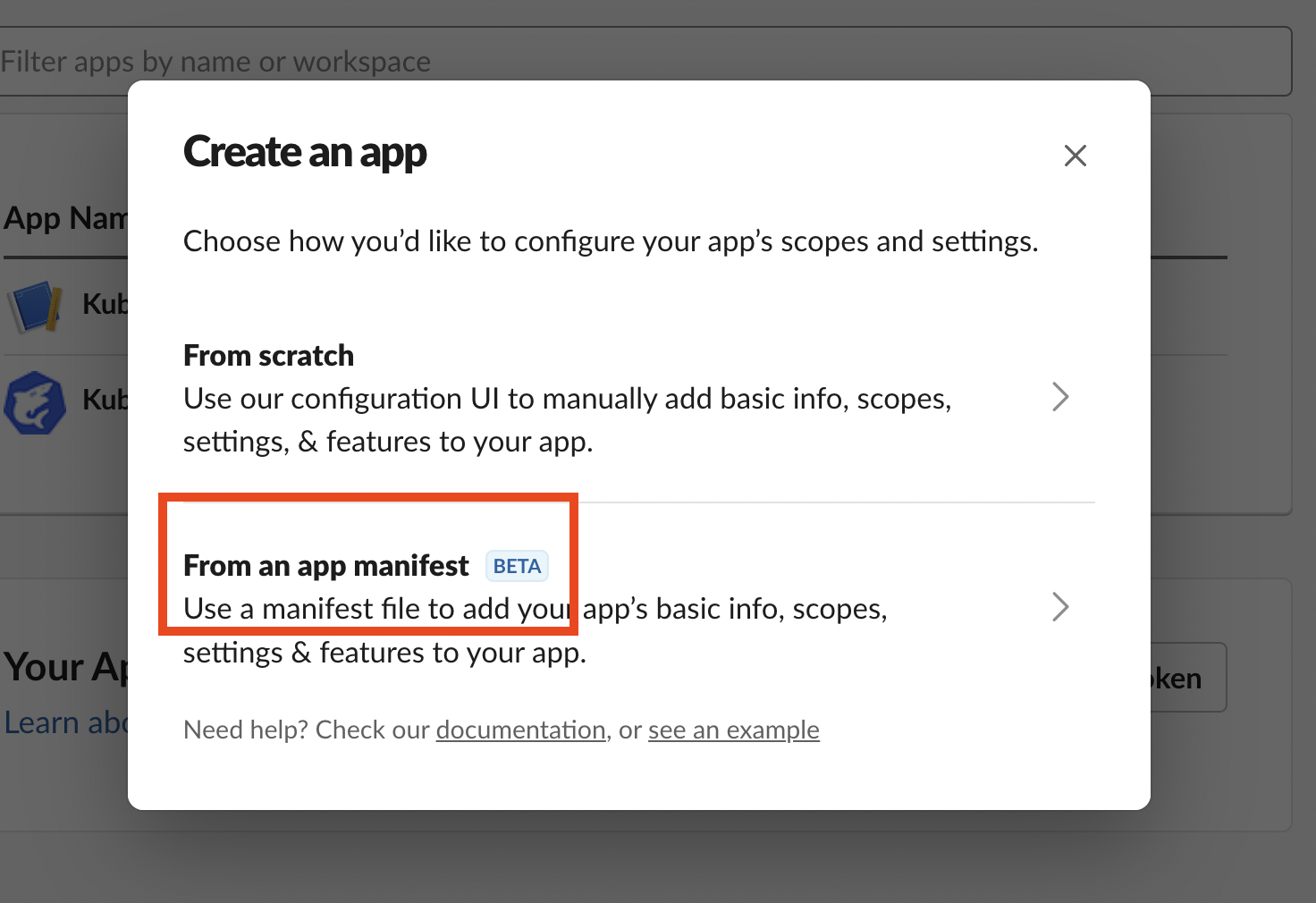Close the Create an app dialog
The width and height of the screenshot is (1316, 903).
click(x=1075, y=156)
